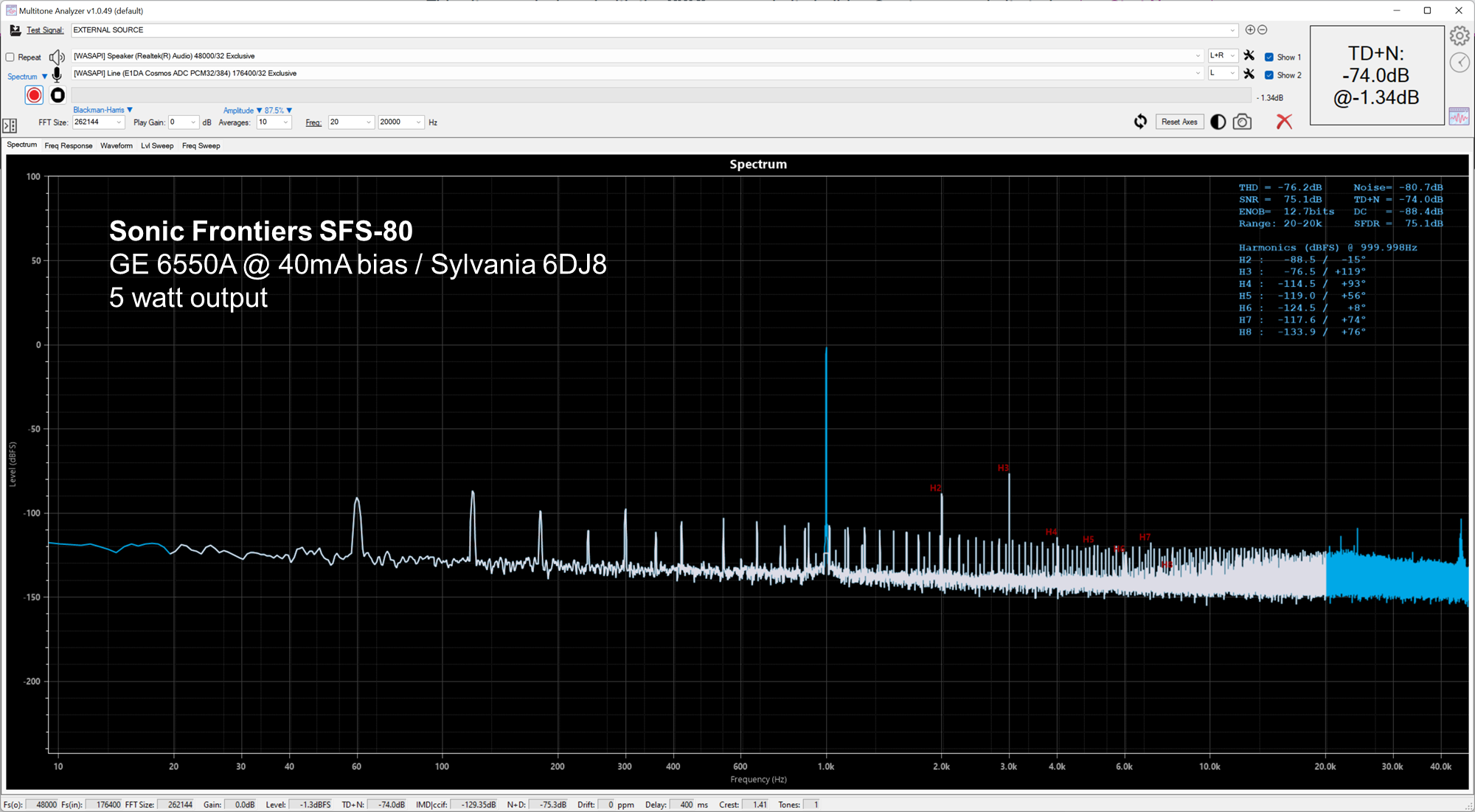Switch to the Freq Sweep tab
Viewport: 1475px width, 812px height.
[201, 145]
